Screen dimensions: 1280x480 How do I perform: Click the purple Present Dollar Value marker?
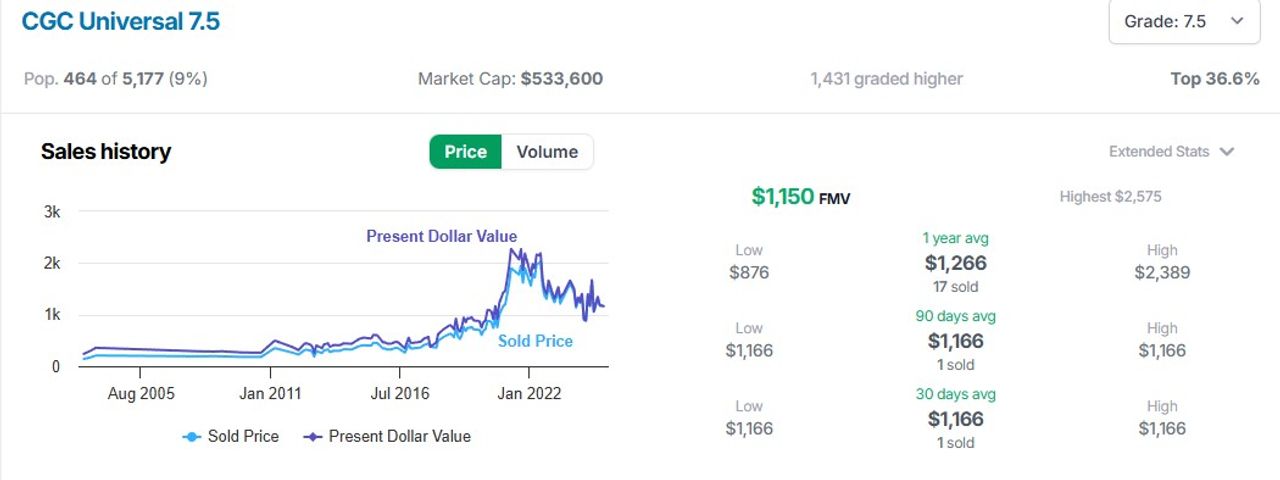(312, 437)
